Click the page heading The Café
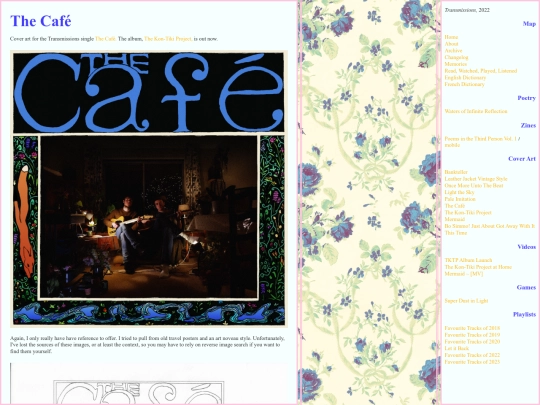Screen dimensions: 540x405 (x=41, y=21)
